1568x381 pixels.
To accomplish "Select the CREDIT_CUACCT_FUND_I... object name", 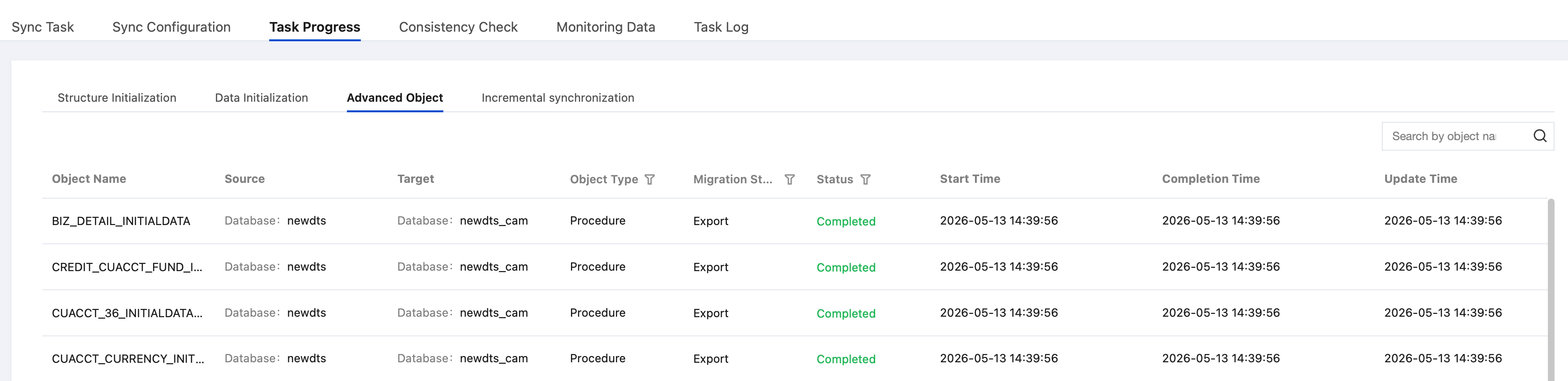I will pyautogui.click(x=127, y=267).
